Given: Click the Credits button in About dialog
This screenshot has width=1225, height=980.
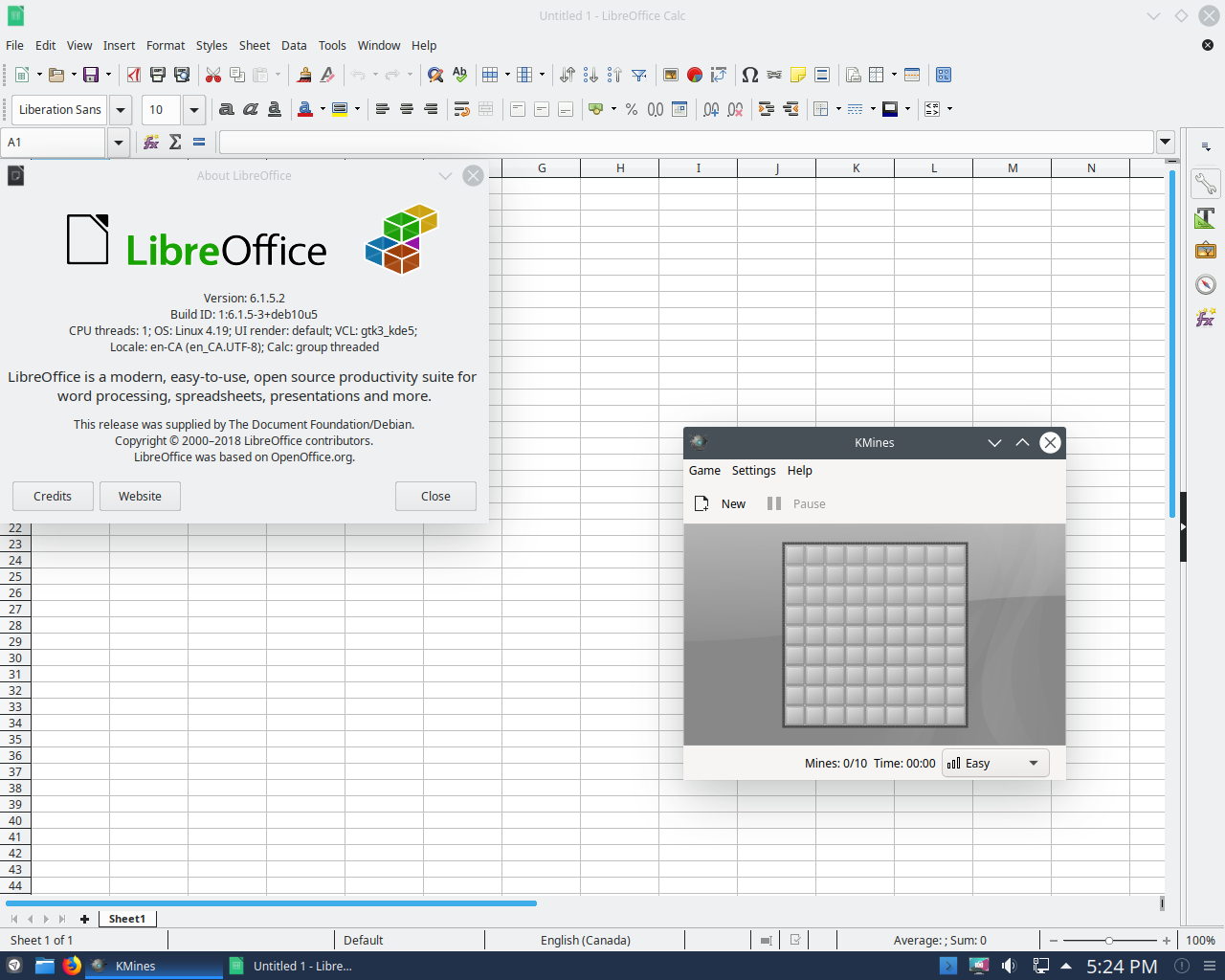Looking at the screenshot, I should coord(53,496).
